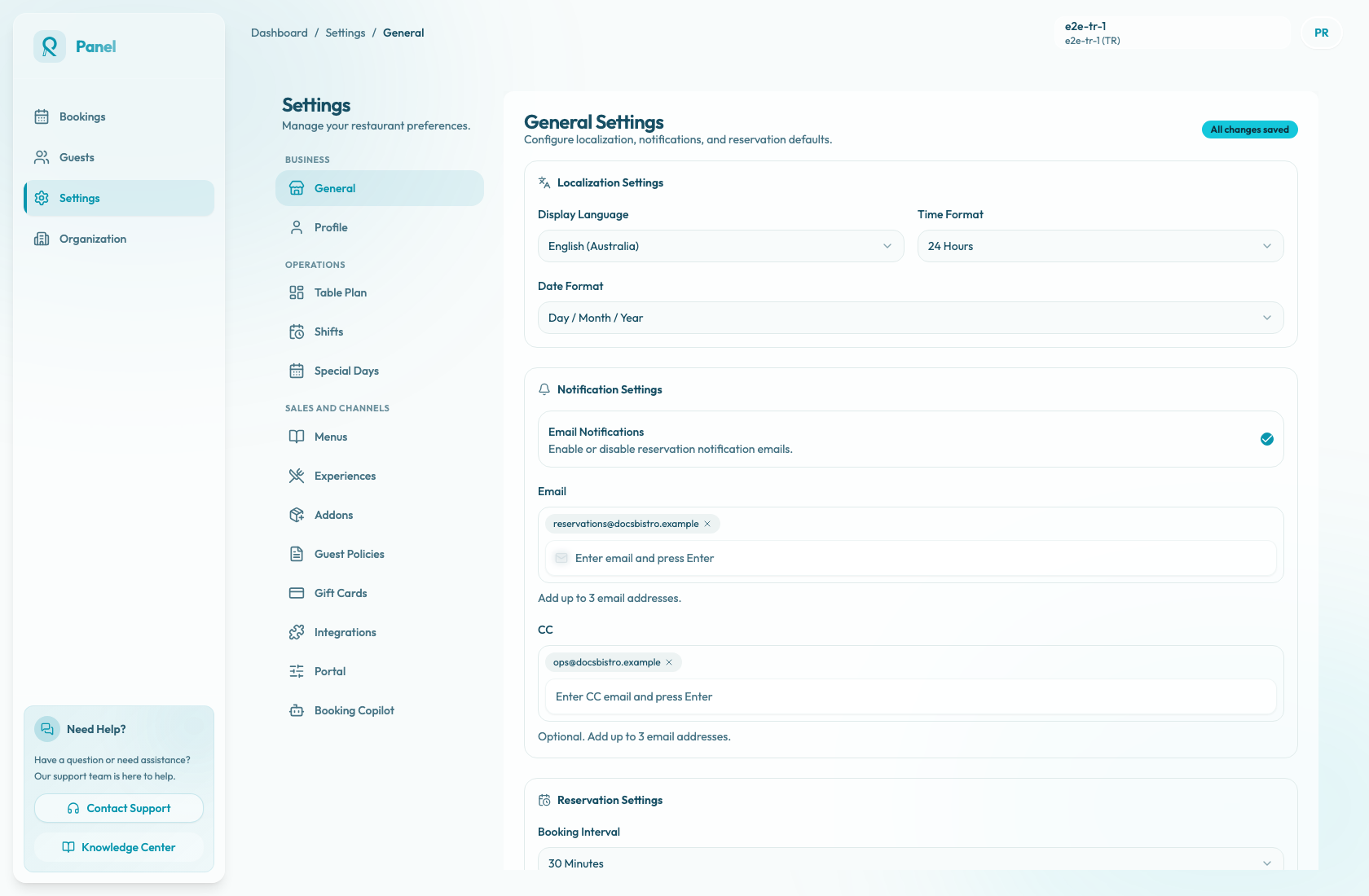
Task: Open the e2e-tr-1 restaurant selector
Action: point(1173,33)
